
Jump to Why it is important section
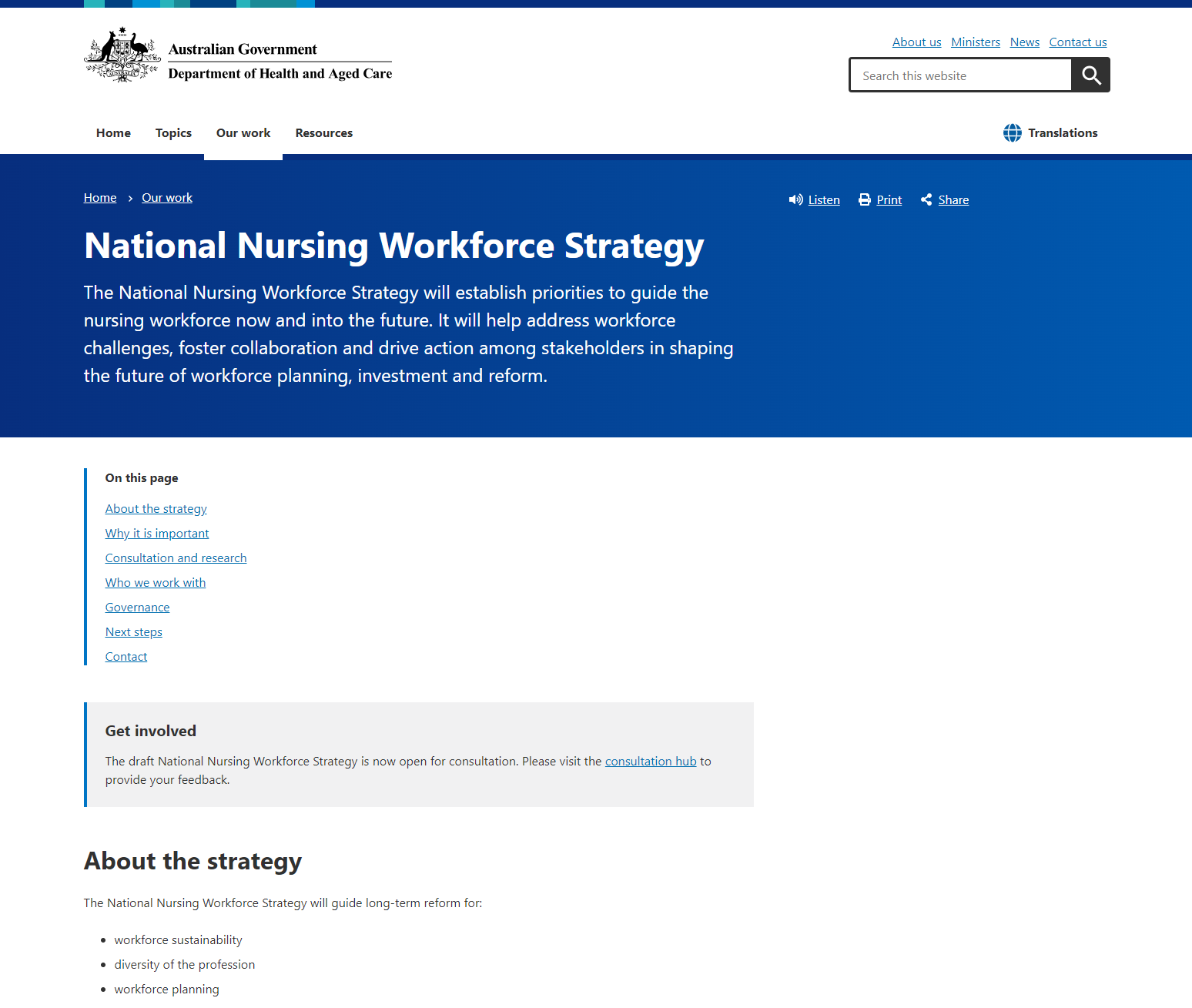[x=157, y=533]
